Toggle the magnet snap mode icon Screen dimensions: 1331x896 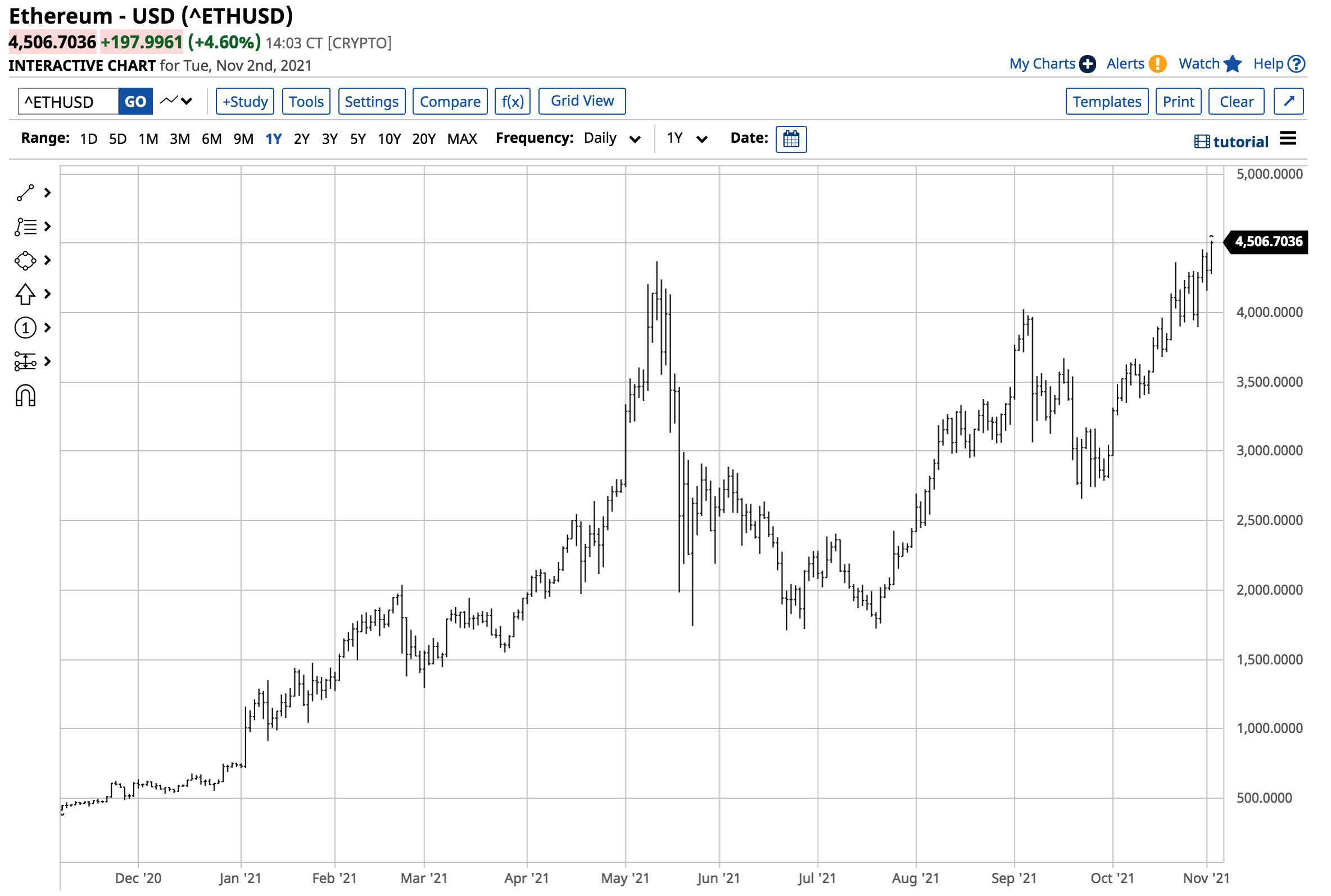click(x=25, y=395)
